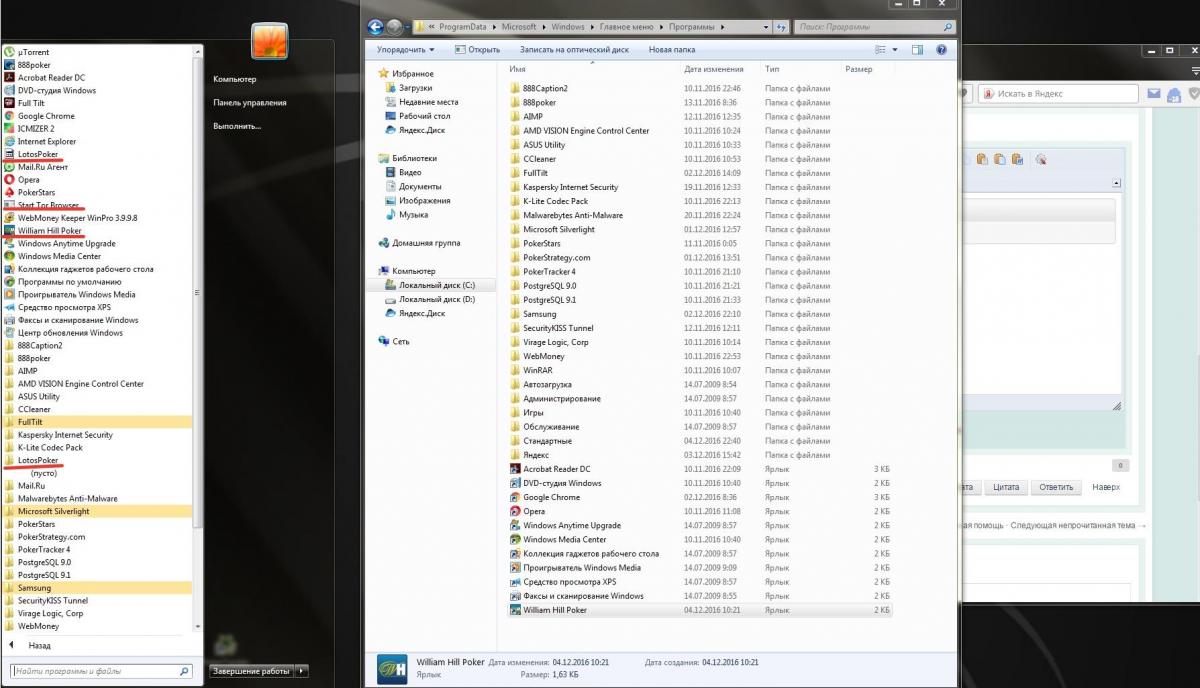Choose Записать на оптический диск
The image size is (1200, 688).
(574, 49)
